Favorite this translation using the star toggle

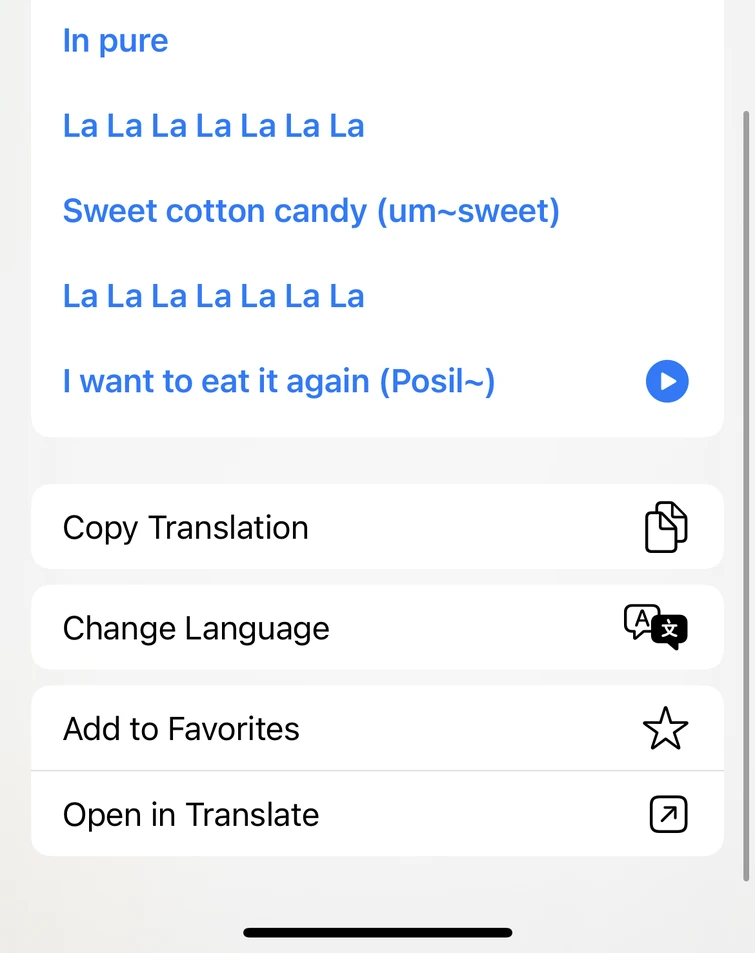(x=666, y=728)
